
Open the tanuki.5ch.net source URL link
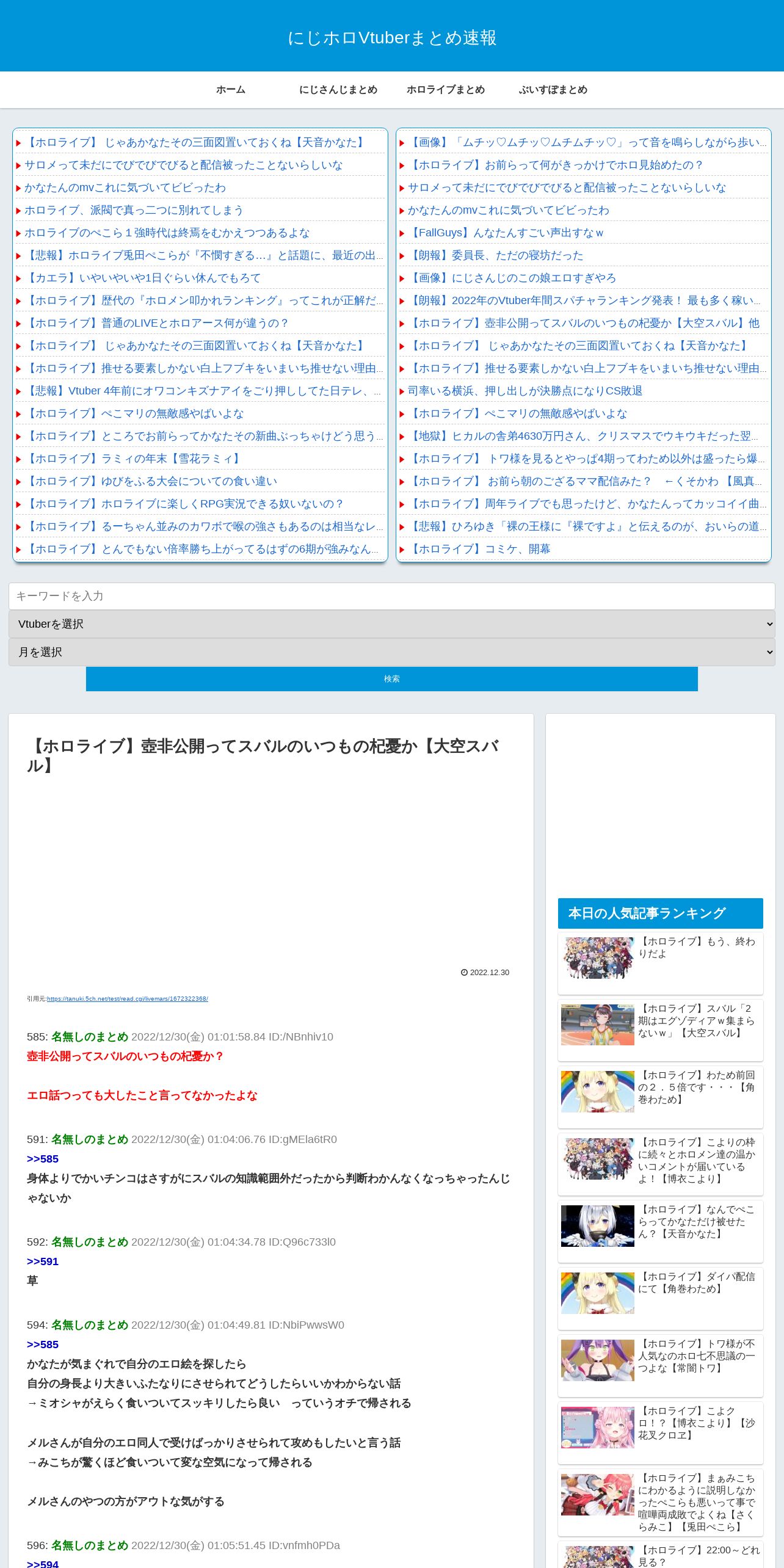click(128, 999)
